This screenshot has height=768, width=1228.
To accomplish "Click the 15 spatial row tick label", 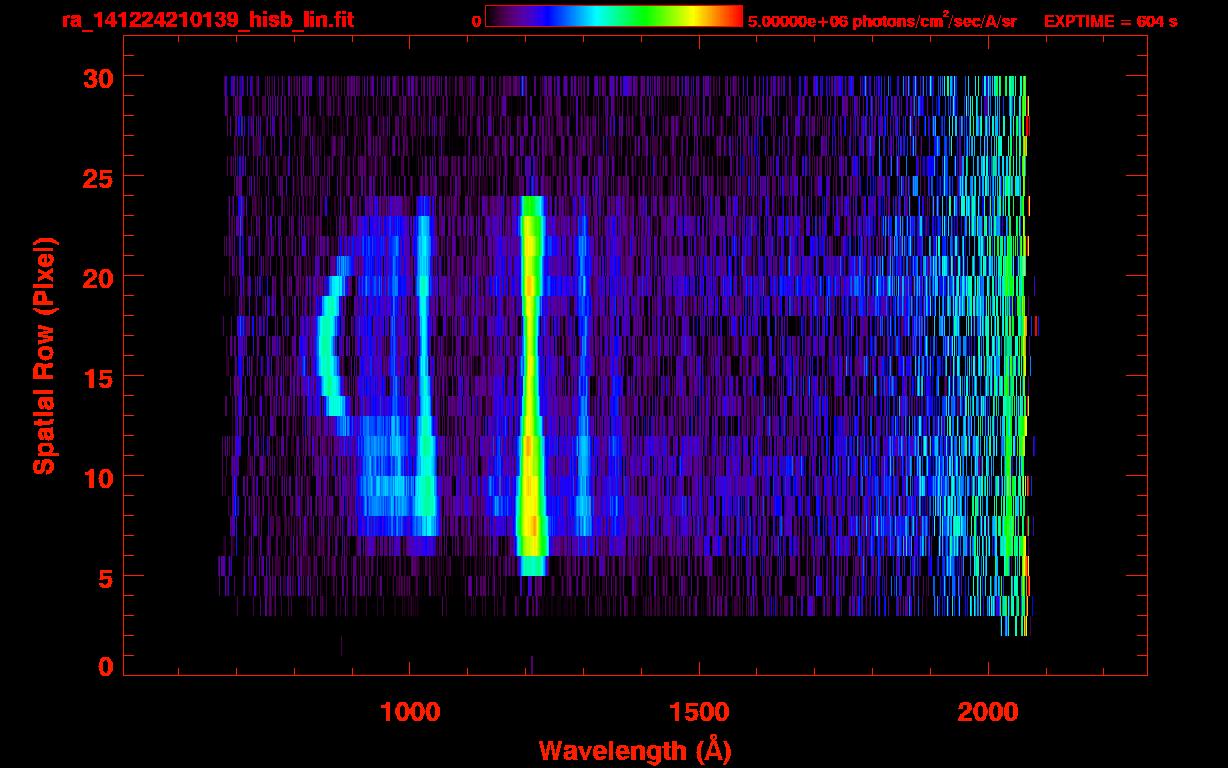I will (x=97, y=377).
